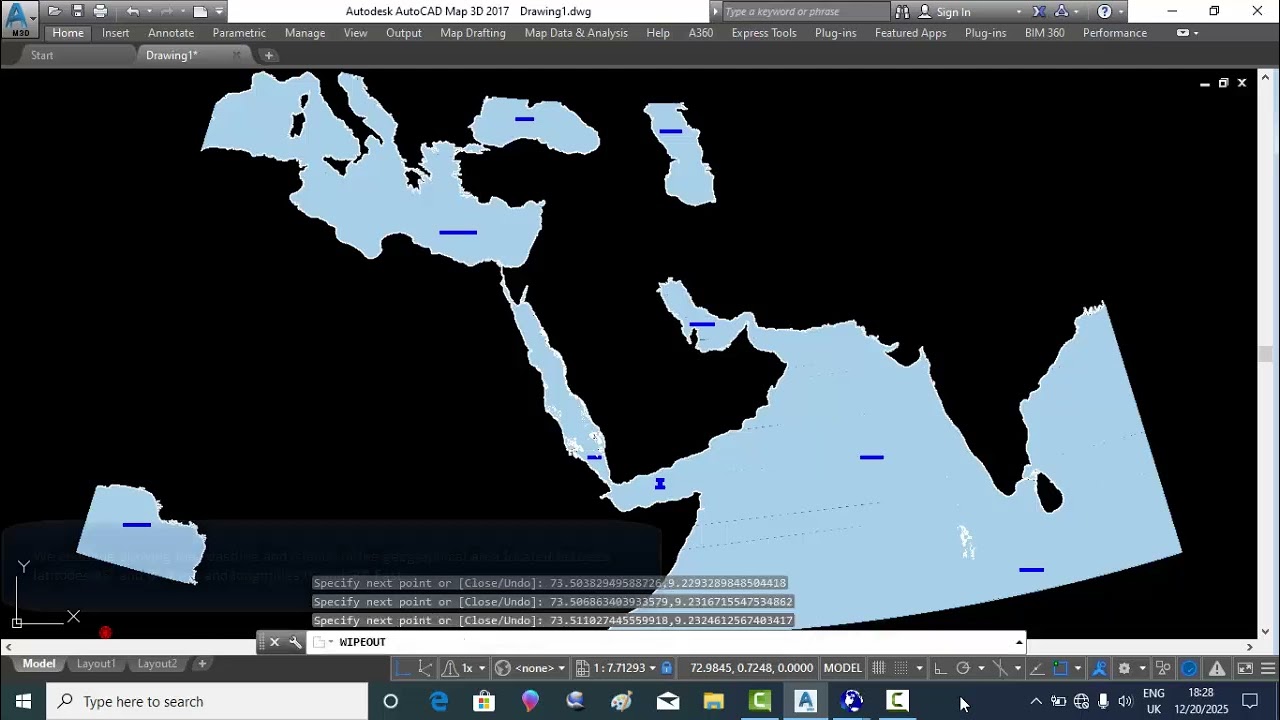The image size is (1280, 720).
Task: Click the annotation monitor icon in status bar
Action: 1163,668
